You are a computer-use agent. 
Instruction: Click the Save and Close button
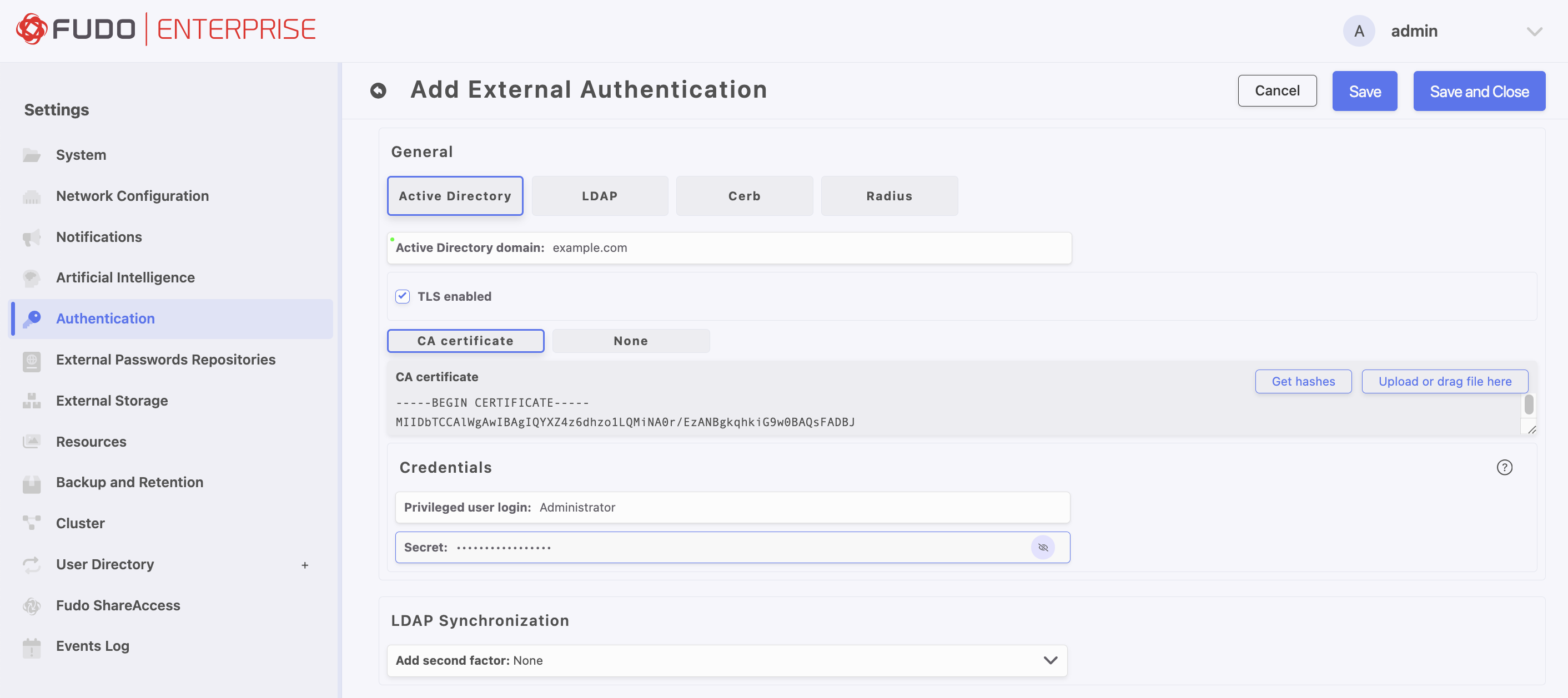pos(1479,91)
